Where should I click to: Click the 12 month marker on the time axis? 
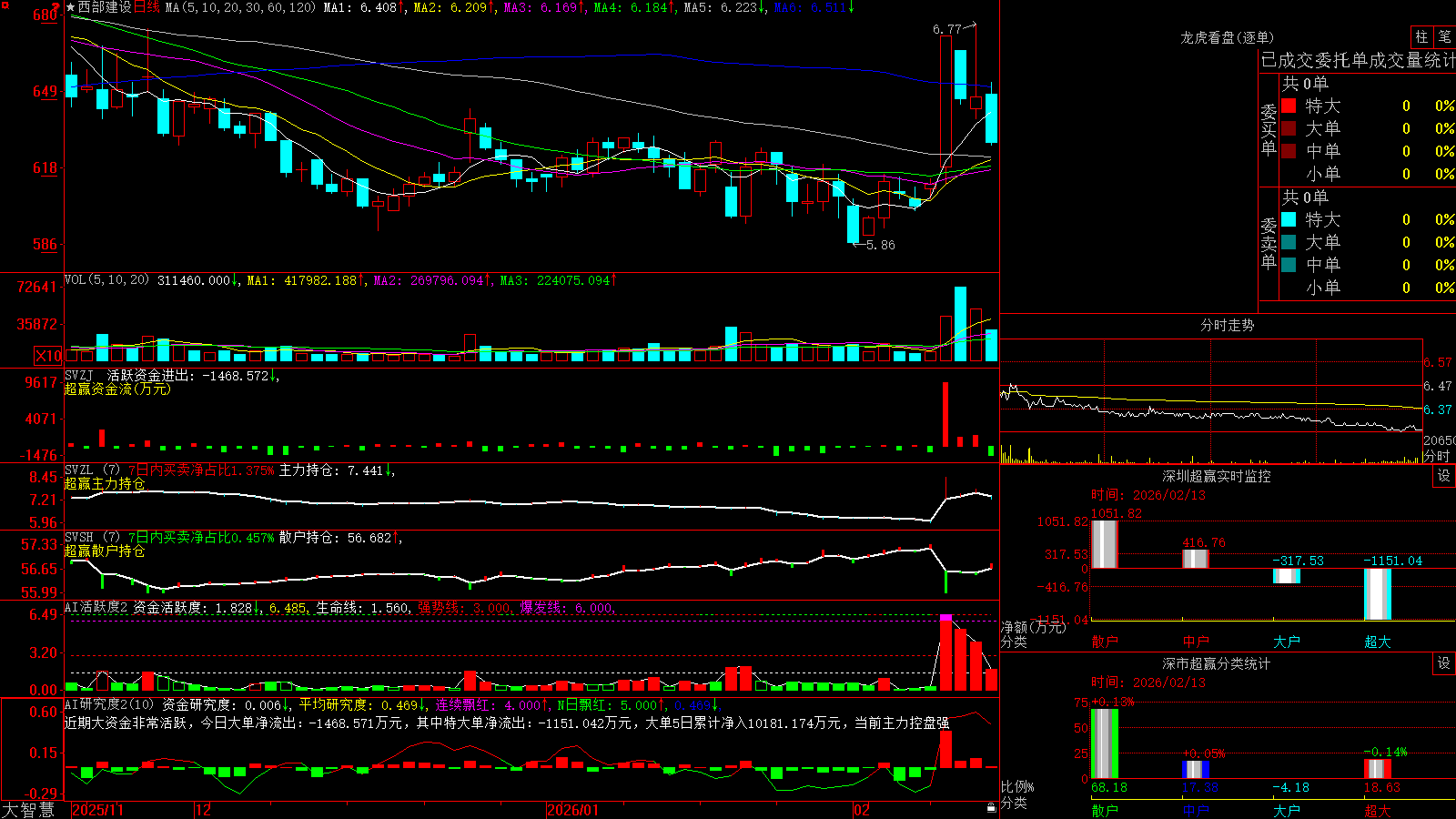coord(203,810)
